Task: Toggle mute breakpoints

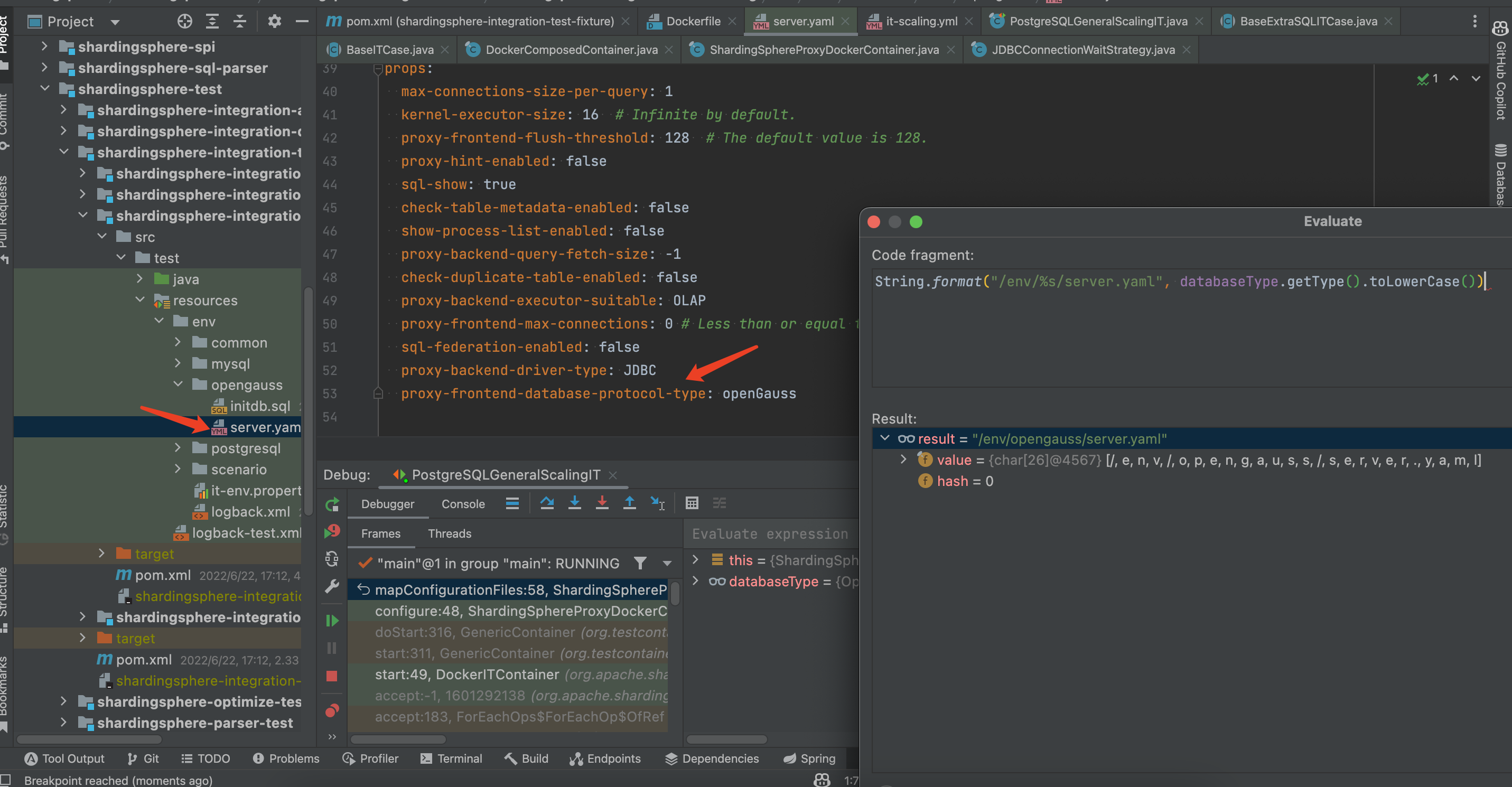Action: coord(332,711)
